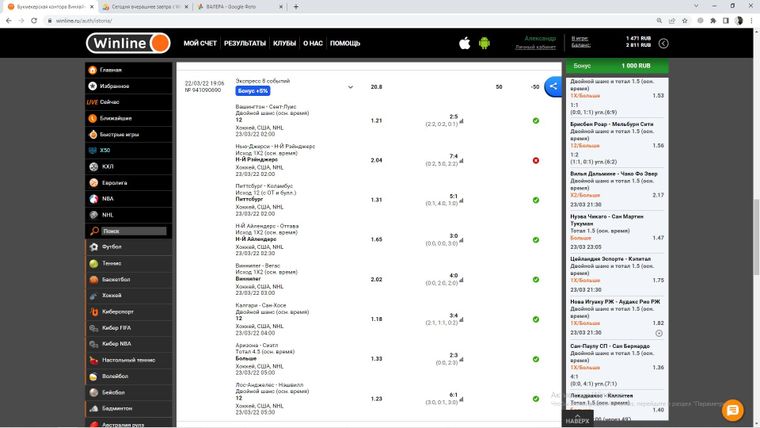Click the Баланс link in the header
The width and height of the screenshot is (760, 428).
coord(581,45)
